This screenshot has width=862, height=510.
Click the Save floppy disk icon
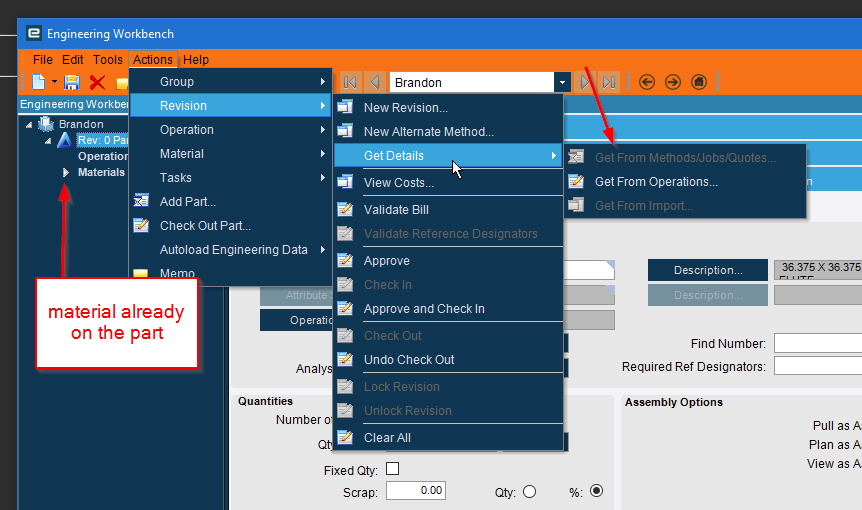72,82
